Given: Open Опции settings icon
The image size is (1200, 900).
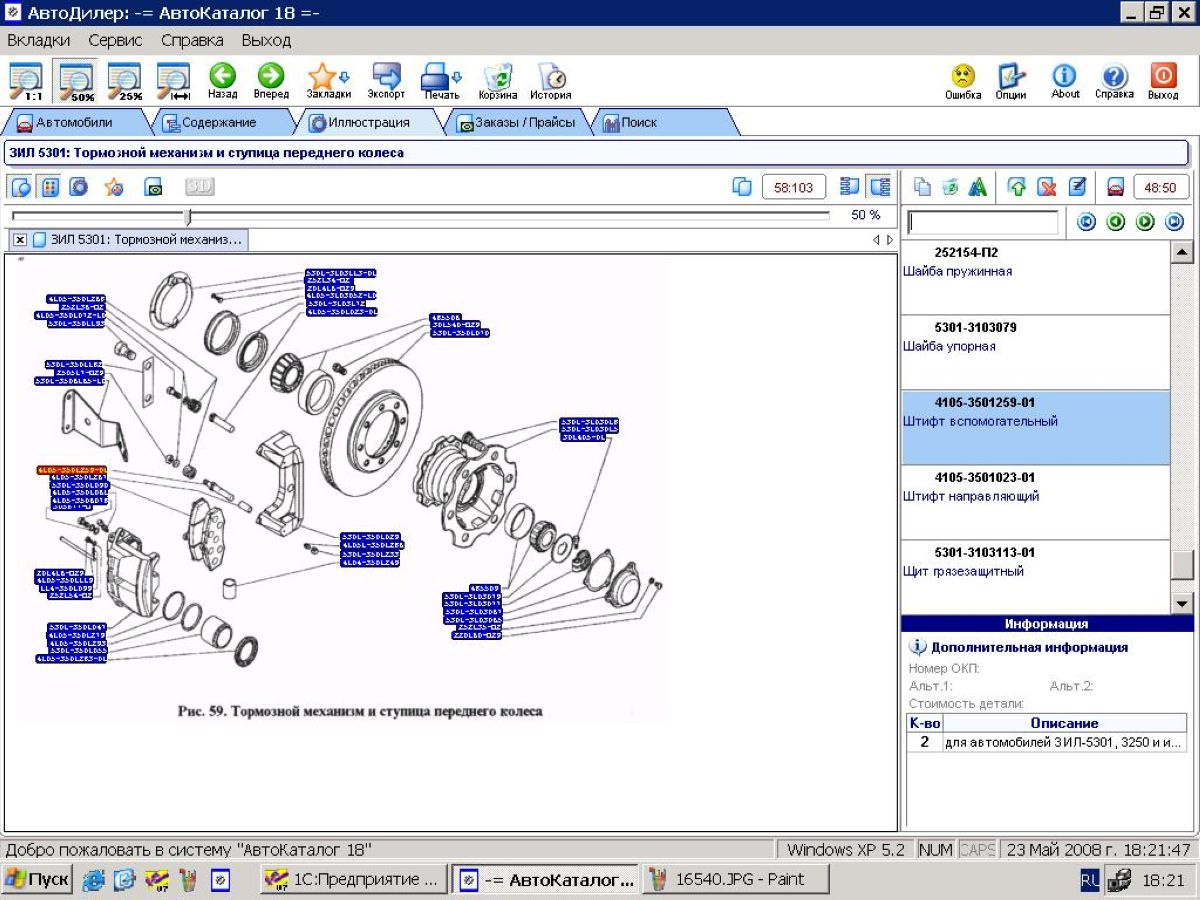Looking at the screenshot, I should pos(1011,80).
